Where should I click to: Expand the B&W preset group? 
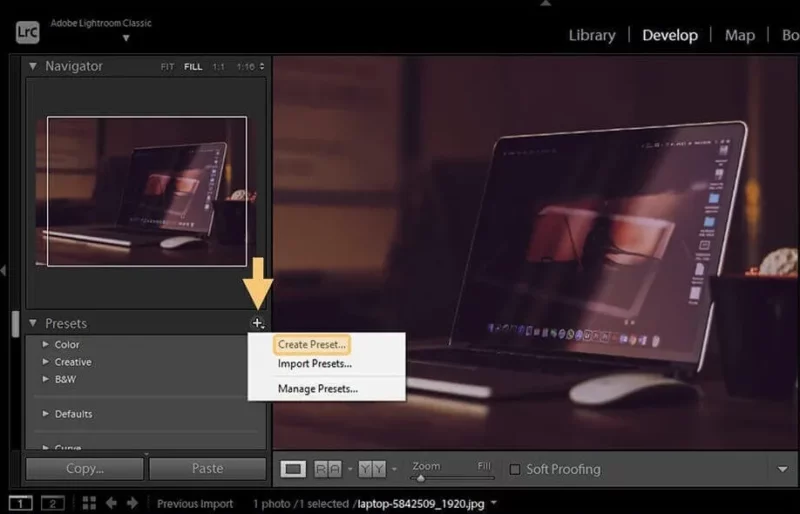(x=45, y=379)
